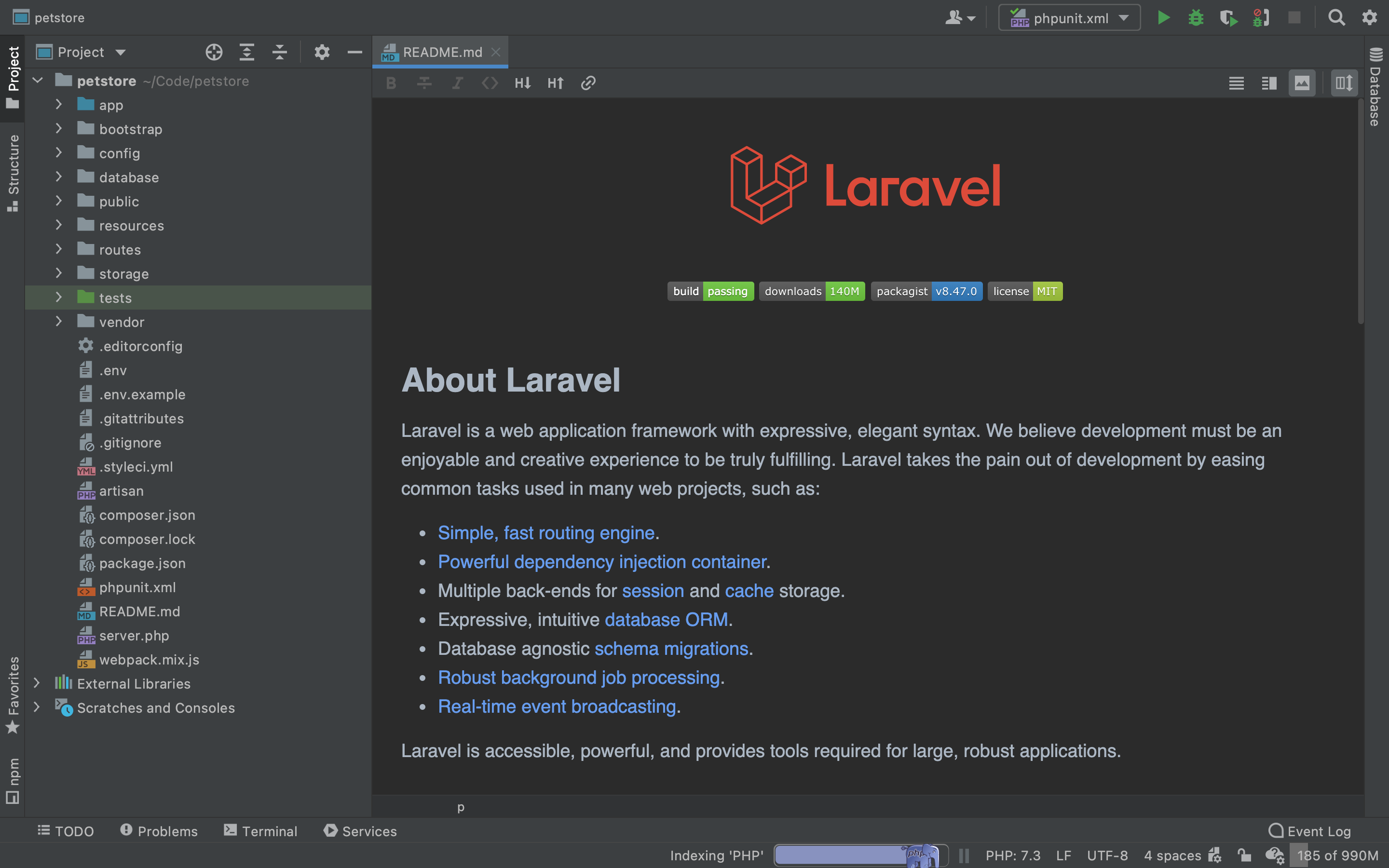Open Project panel options gear

pyautogui.click(x=322, y=52)
